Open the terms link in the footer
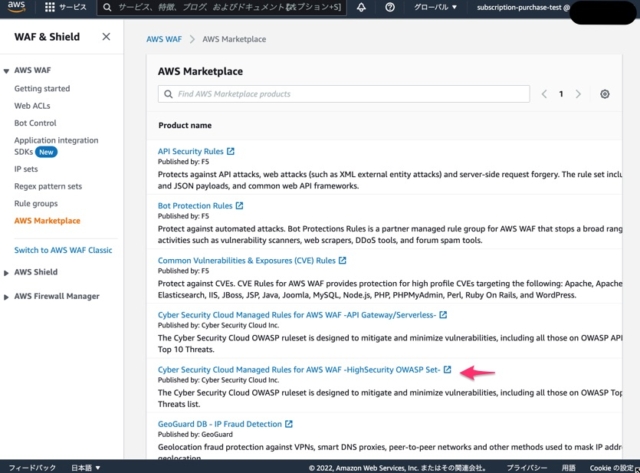Screen dimensions: 640x473 pos(568,468)
